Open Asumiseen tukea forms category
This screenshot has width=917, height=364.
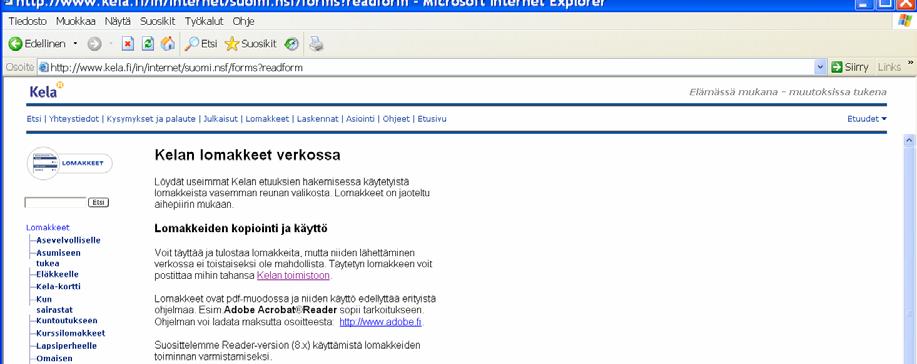click(58, 258)
